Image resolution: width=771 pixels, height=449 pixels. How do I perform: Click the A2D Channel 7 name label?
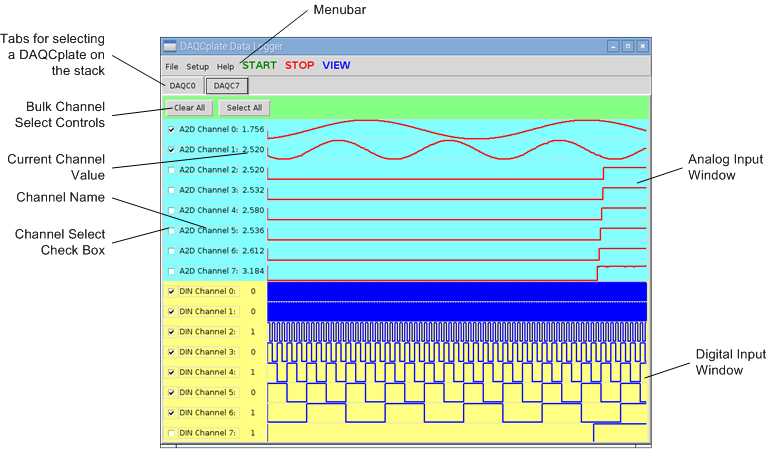[x=208, y=271]
